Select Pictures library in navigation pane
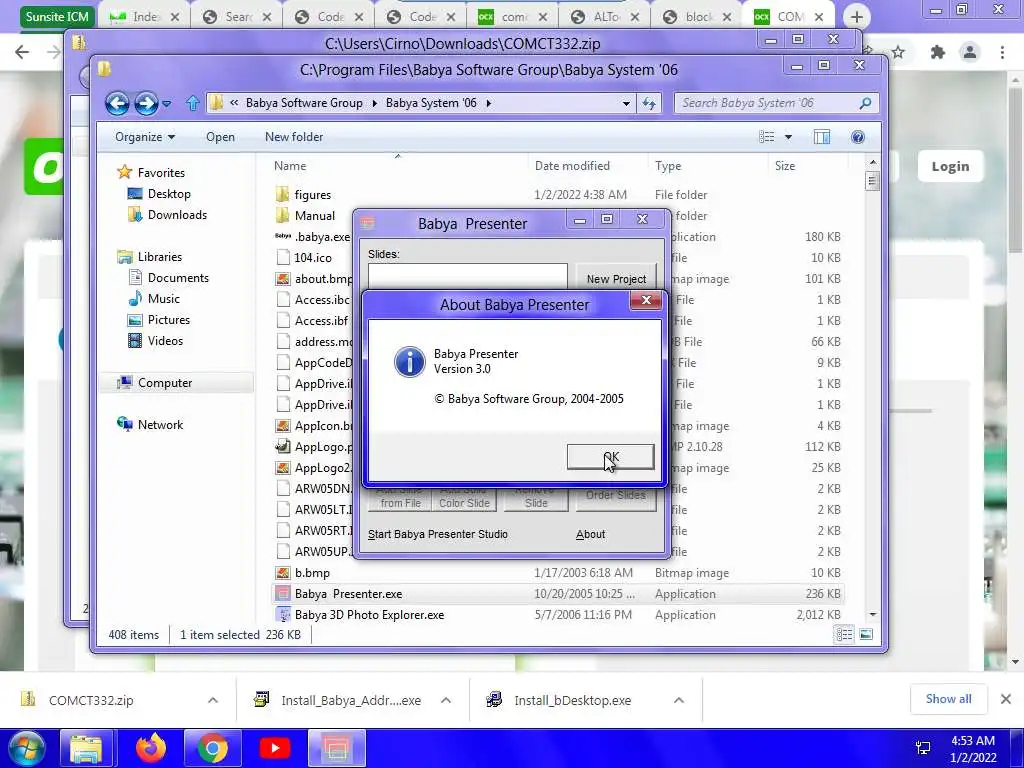This screenshot has height=768, width=1024. coord(168,319)
